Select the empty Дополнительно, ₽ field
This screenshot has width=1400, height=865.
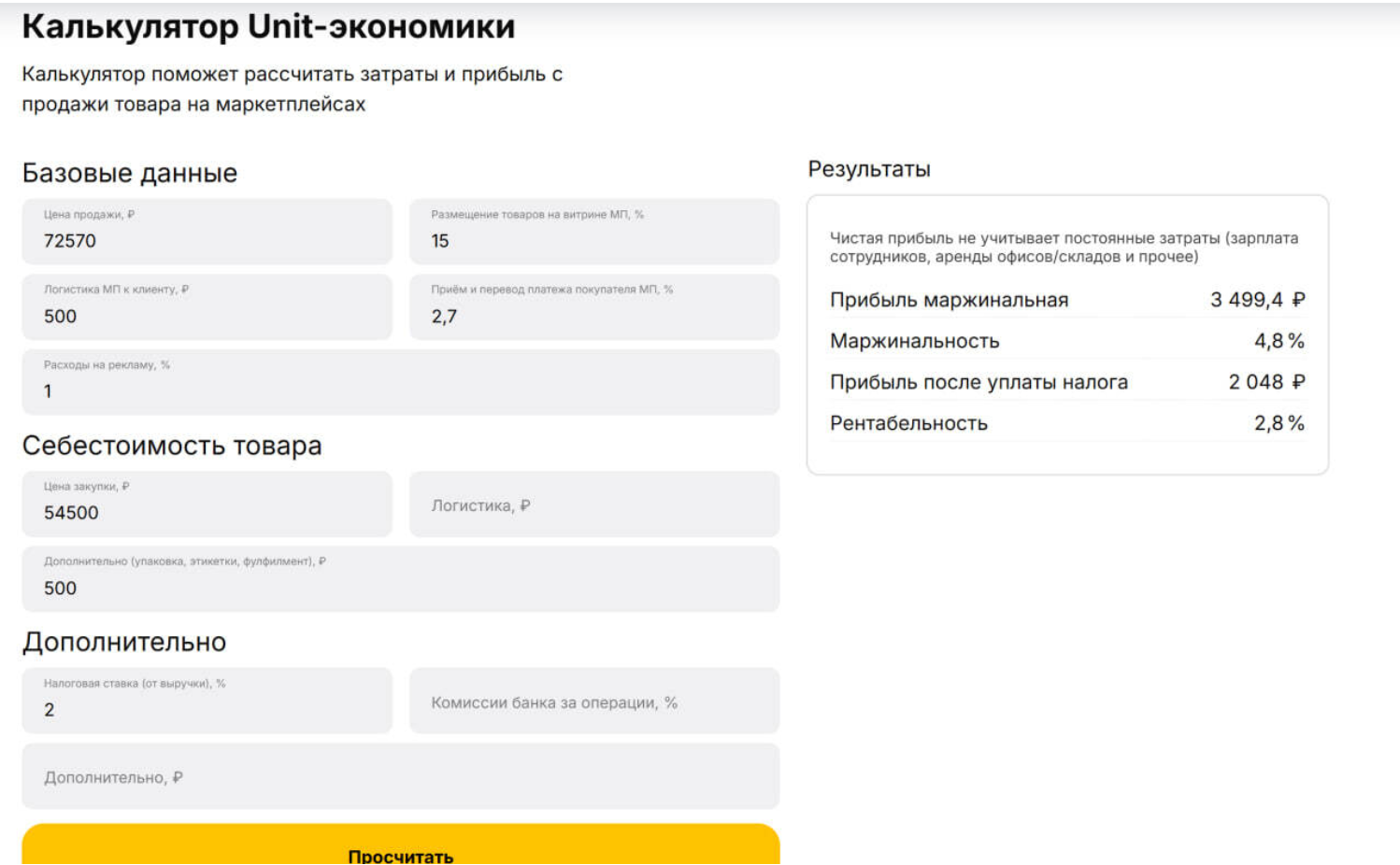(401, 776)
